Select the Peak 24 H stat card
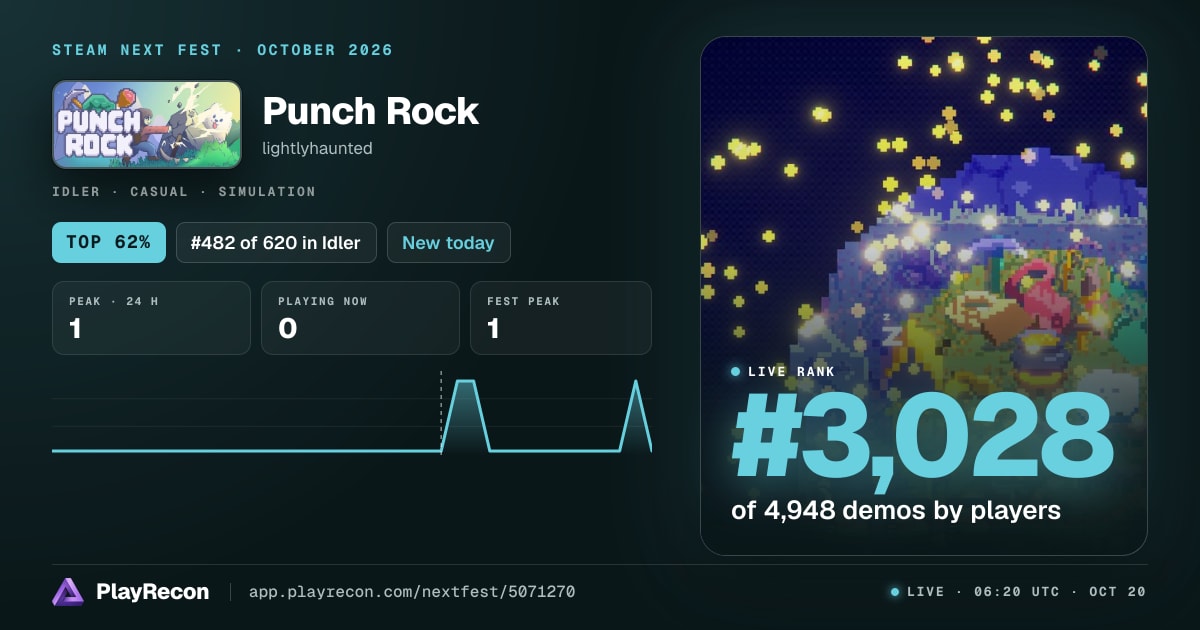This screenshot has width=1200, height=630. 151,318
